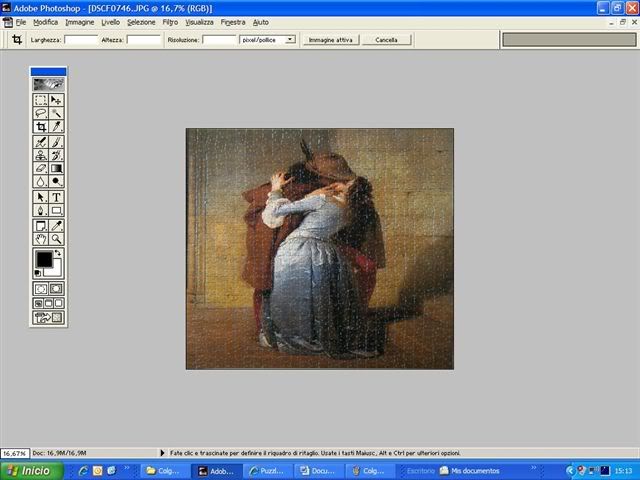This screenshot has height=480, width=640.
Task: Select the History Brush tool
Action: coord(56,155)
